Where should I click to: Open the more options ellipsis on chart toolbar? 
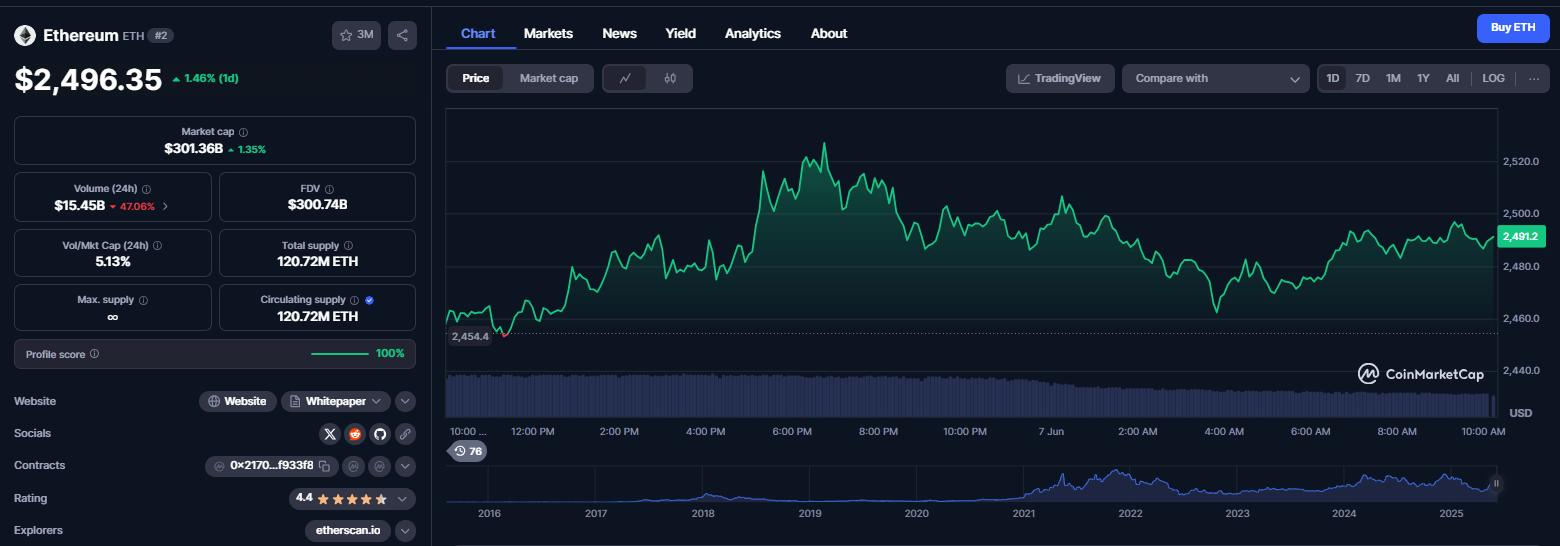coord(1534,78)
